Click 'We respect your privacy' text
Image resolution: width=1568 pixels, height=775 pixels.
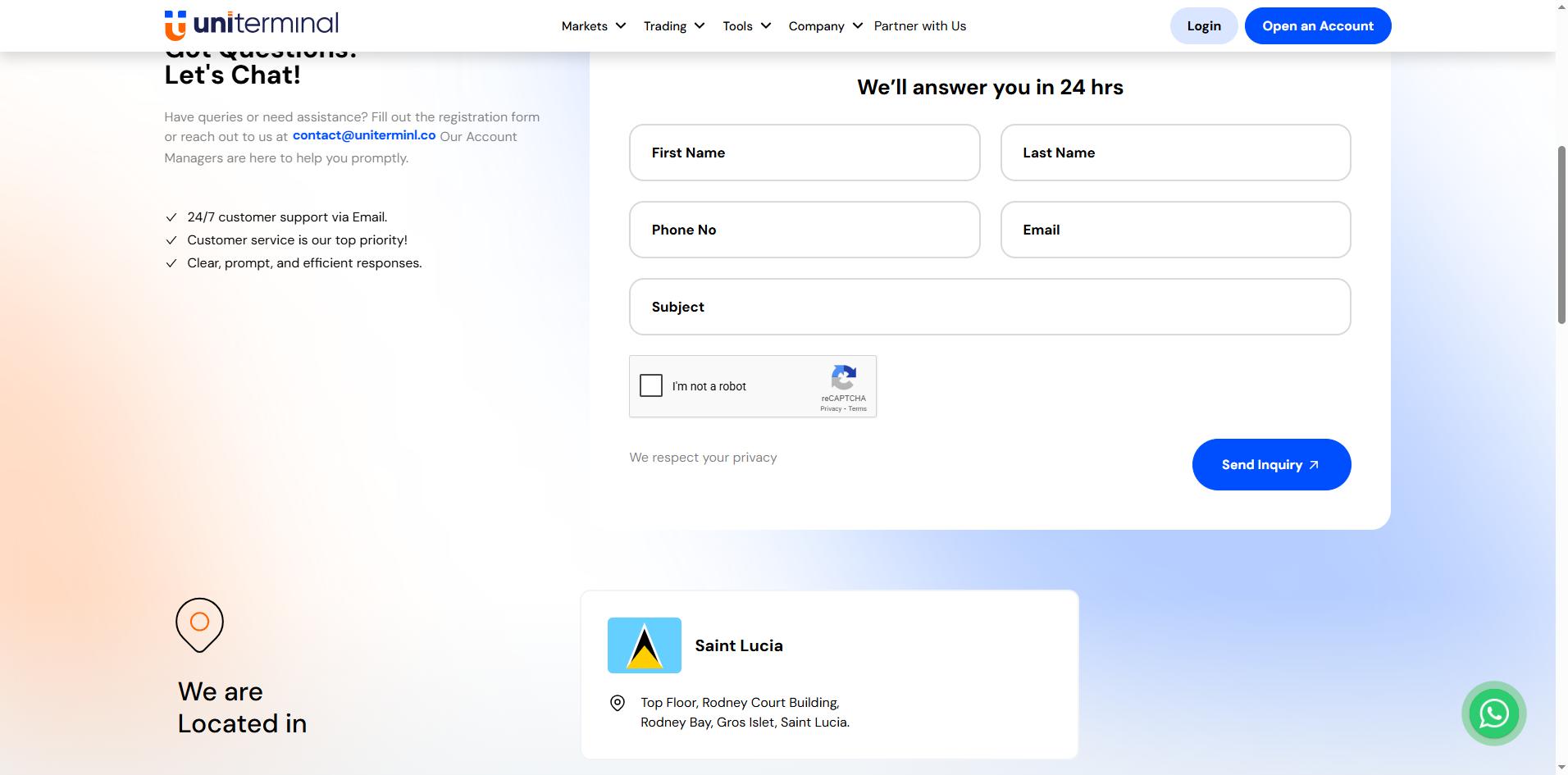pyautogui.click(x=703, y=458)
